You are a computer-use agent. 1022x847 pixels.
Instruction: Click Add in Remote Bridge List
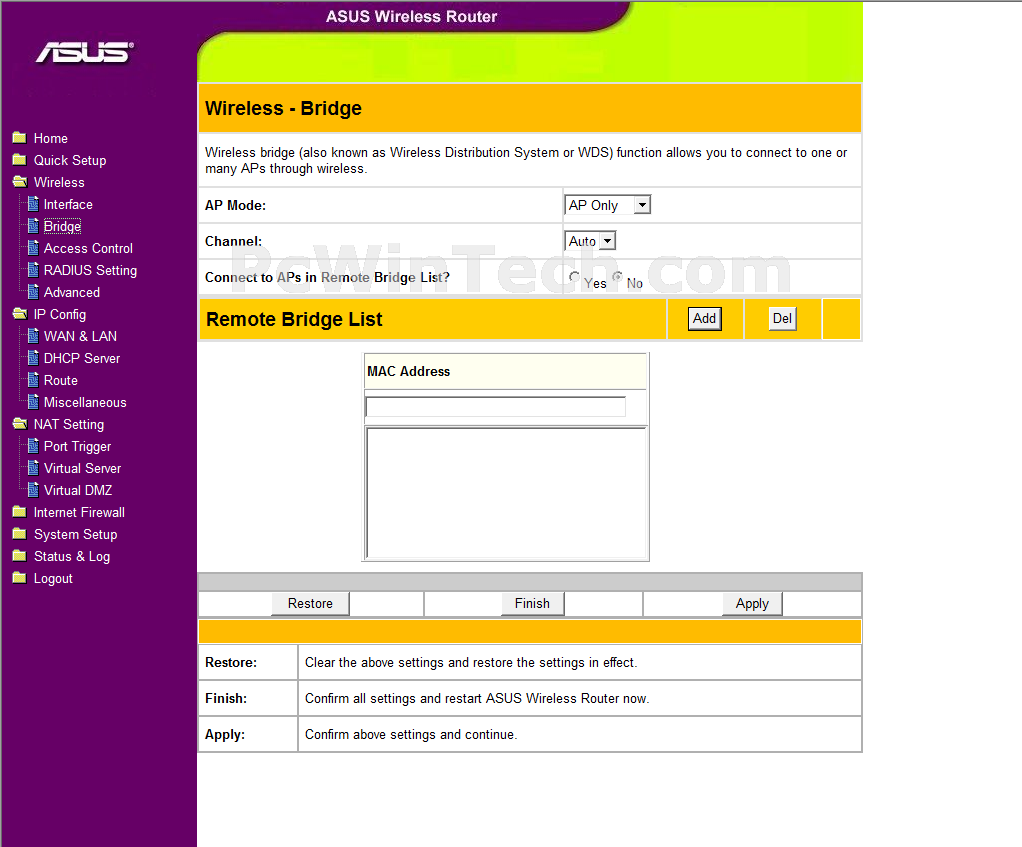point(705,319)
